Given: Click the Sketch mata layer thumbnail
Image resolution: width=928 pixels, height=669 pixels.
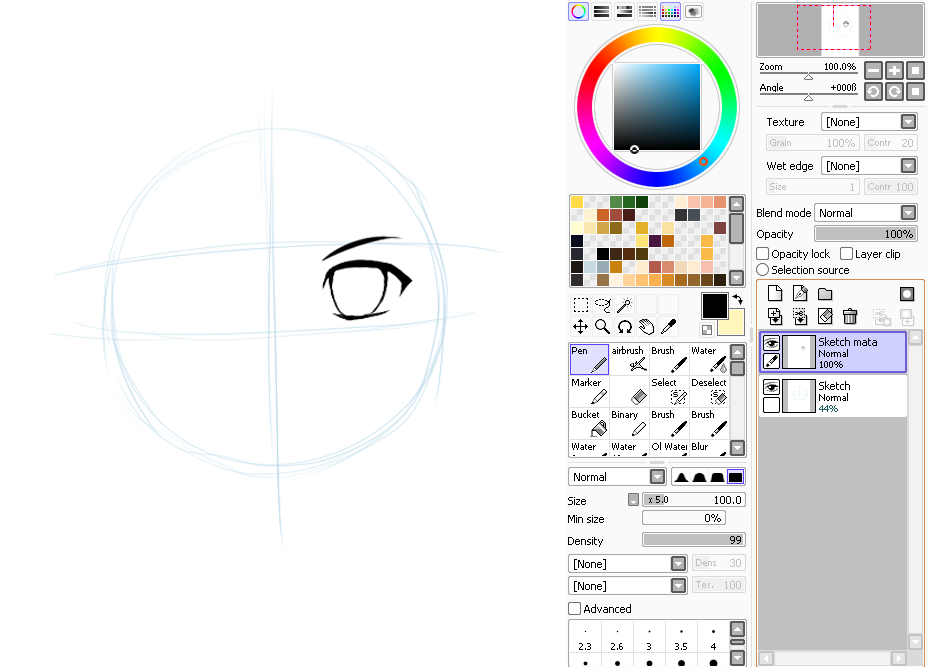Looking at the screenshot, I should pos(799,352).
